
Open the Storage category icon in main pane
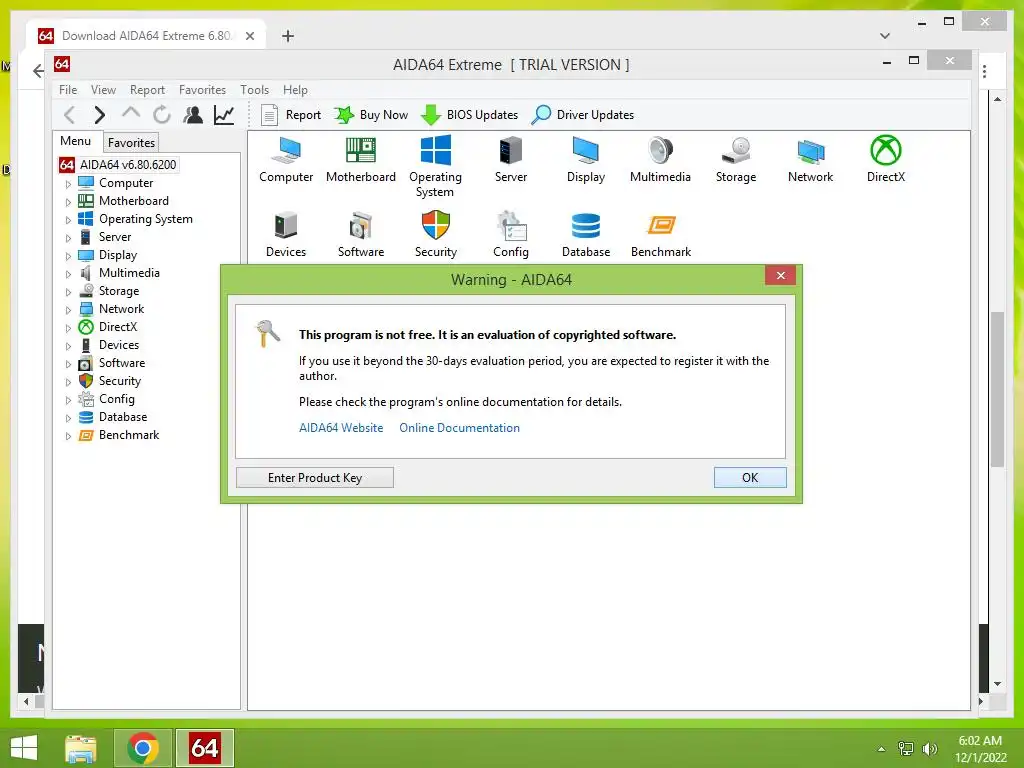[x=736, y=159]
